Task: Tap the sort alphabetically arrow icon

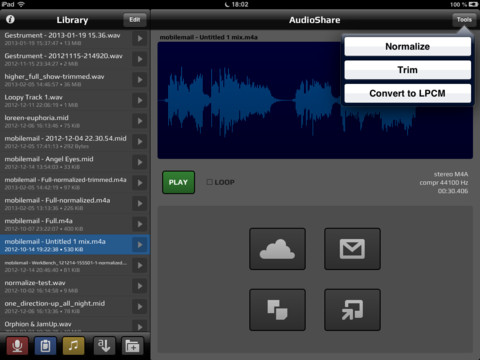Action: 104,346
